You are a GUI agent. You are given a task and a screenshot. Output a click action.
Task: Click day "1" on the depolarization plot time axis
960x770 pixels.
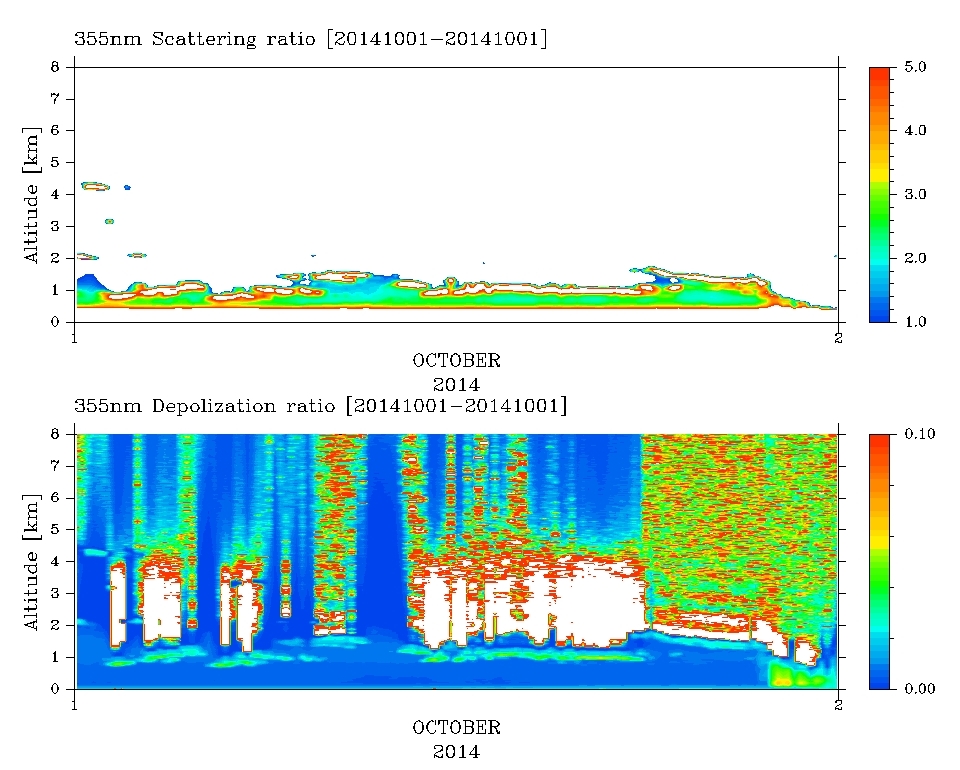pos(75,705)
